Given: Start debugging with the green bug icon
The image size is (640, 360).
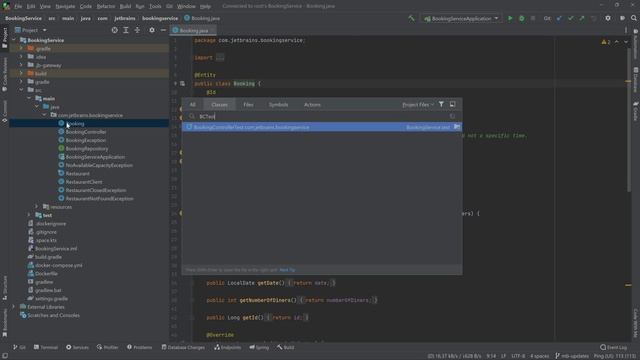Looking at the screenshot, I should point(521,18).
